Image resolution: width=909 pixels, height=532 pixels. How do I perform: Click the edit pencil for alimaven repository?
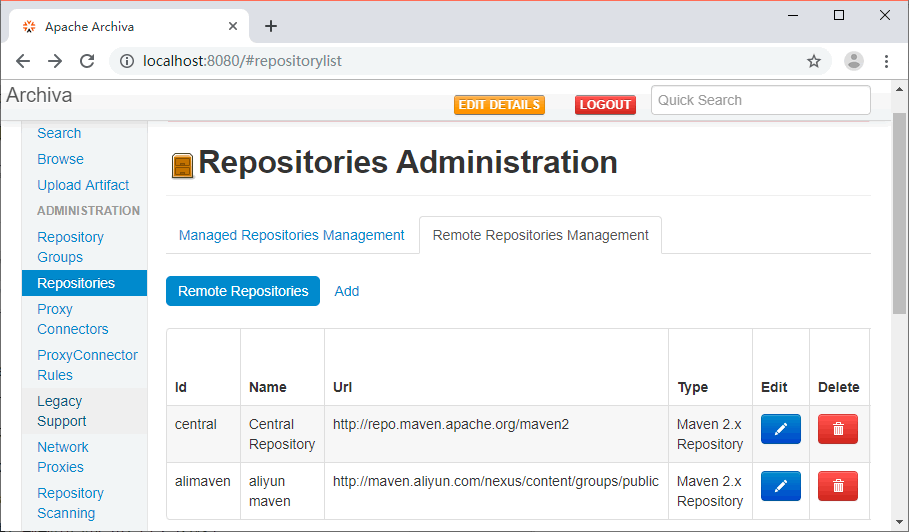(780, 486)
